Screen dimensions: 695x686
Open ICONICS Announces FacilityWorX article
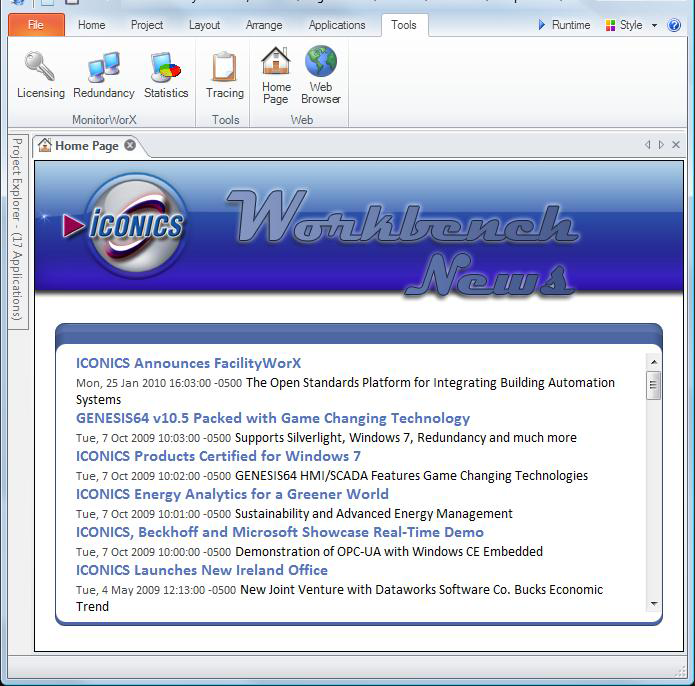point(188,363)
